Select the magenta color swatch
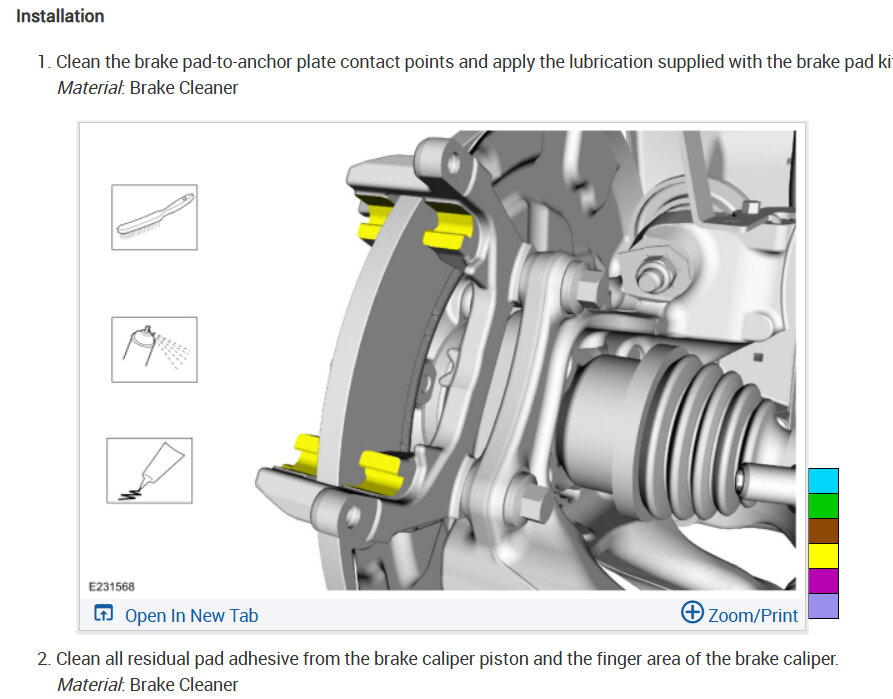 (824, 581)
